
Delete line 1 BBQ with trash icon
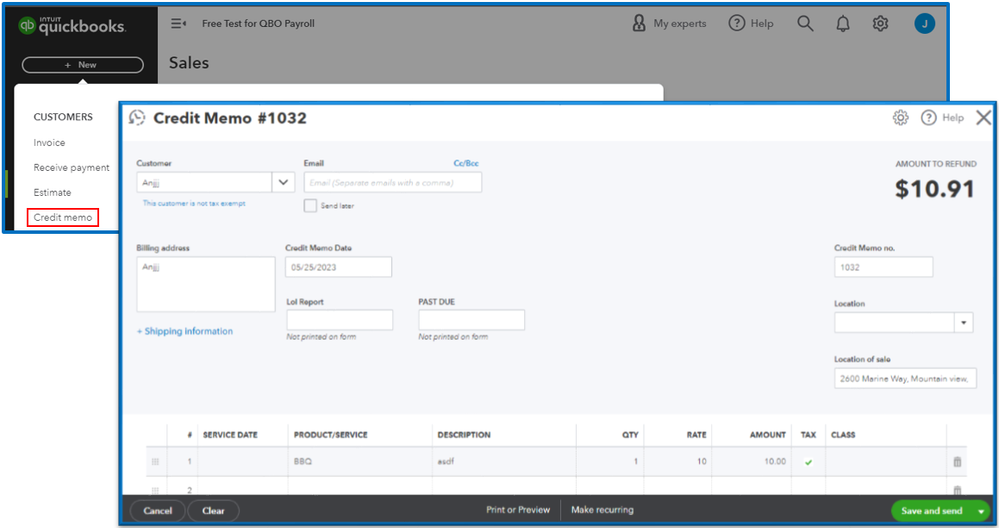click(x=957, y=462)
